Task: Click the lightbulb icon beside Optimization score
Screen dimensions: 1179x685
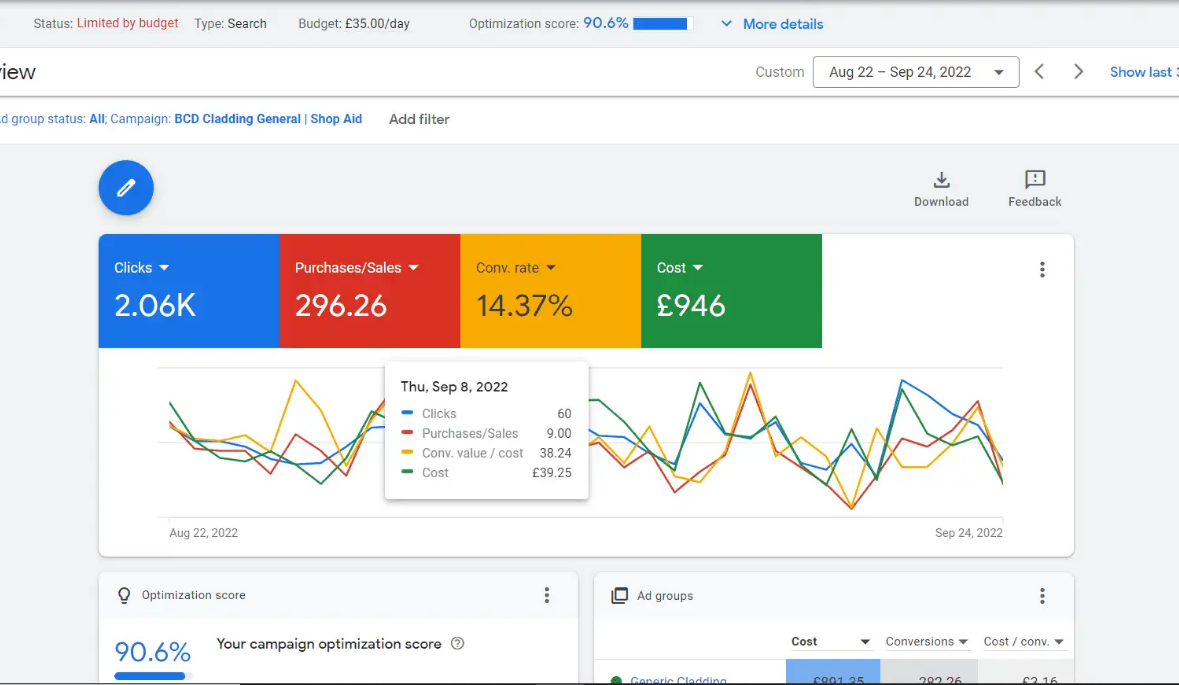Action: coord(124,596)
